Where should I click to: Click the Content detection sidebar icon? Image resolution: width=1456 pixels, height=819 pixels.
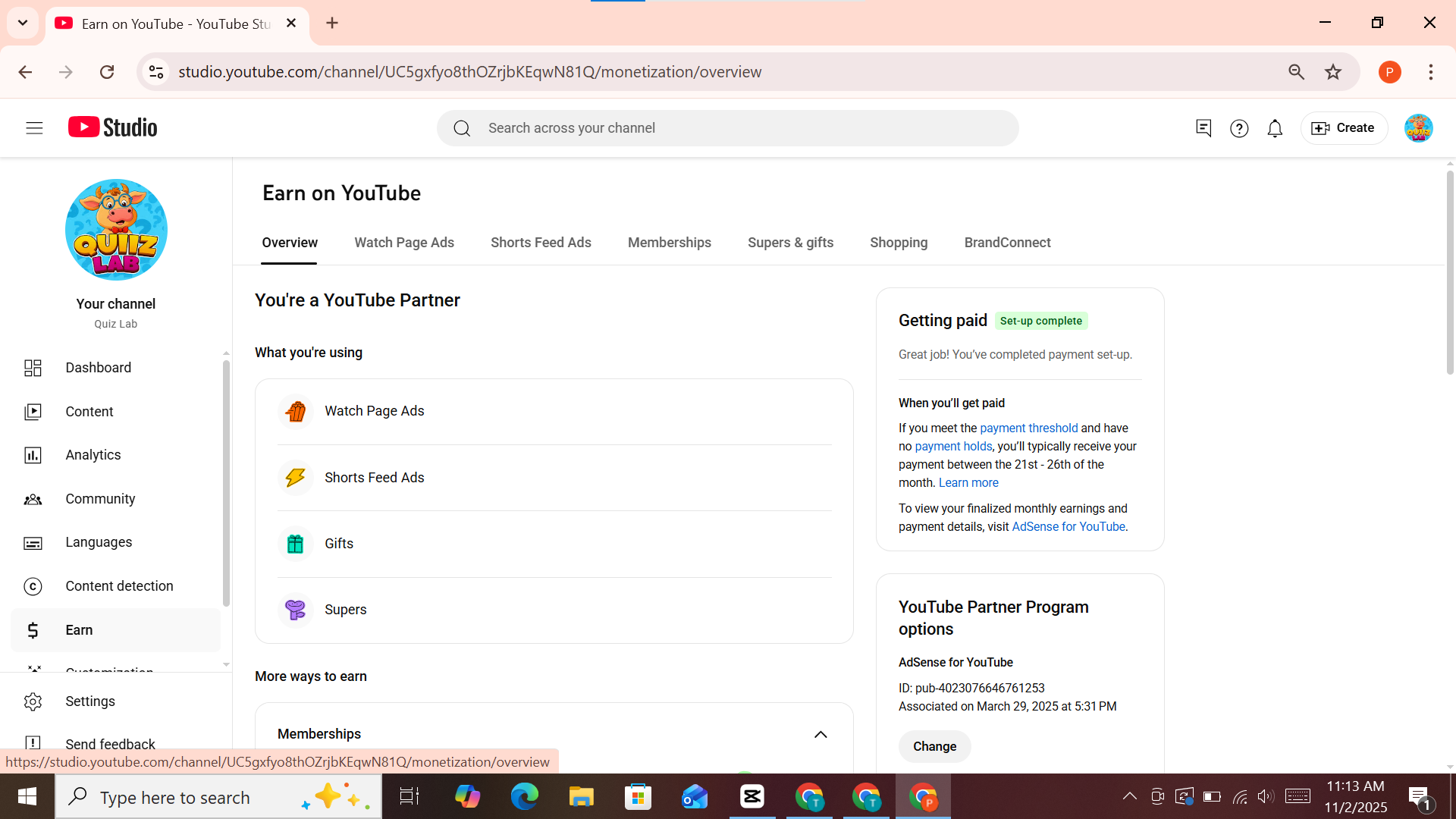33,586
